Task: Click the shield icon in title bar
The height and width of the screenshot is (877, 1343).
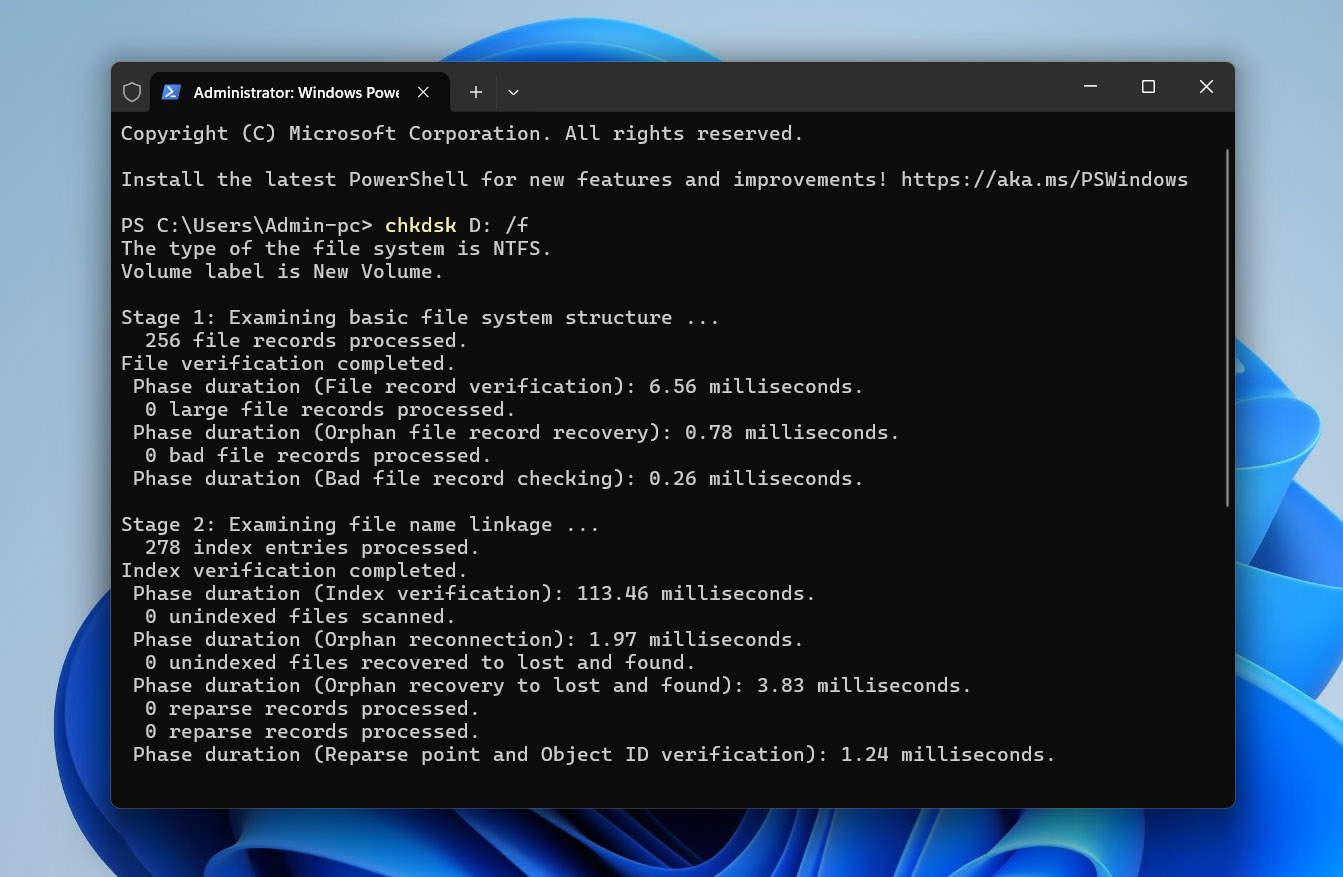Action: click(131, 92)
